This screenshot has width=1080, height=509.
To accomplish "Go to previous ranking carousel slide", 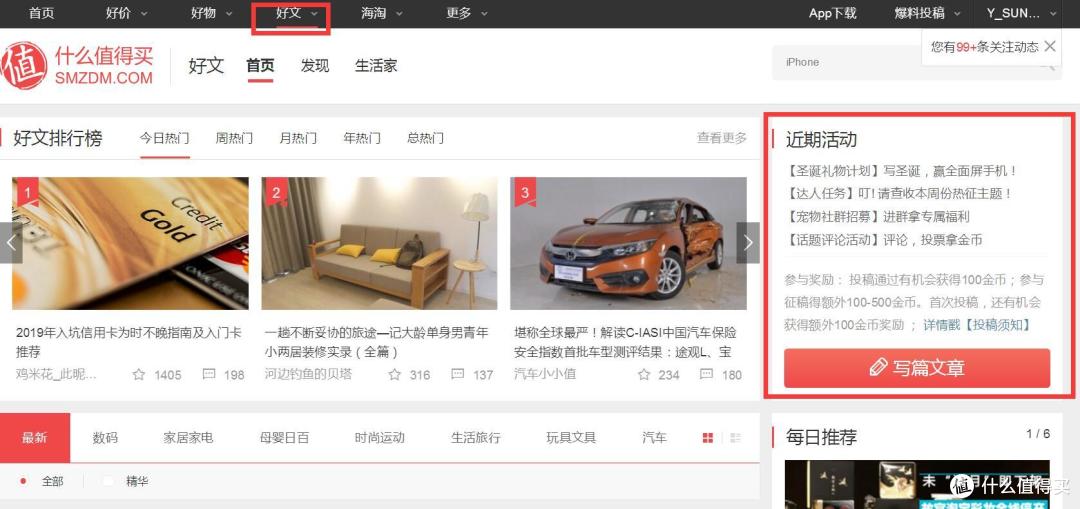I will point(10,242).
